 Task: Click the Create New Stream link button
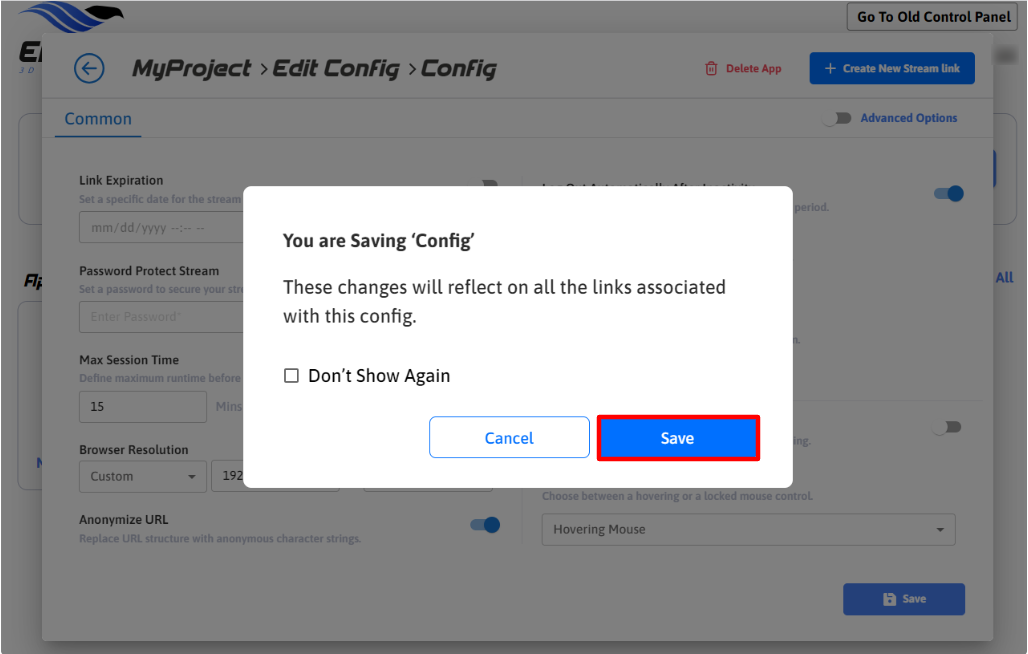tap(891, 69)
